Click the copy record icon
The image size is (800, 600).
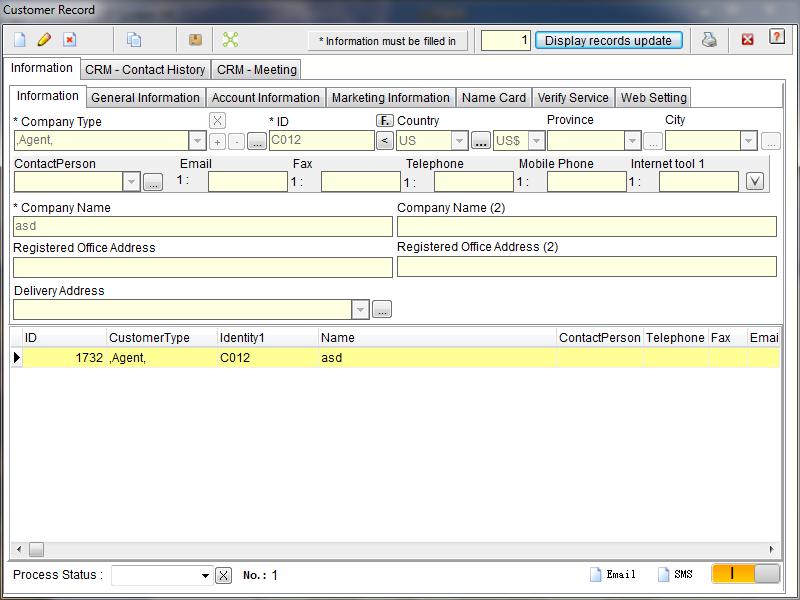coord(134,40)
